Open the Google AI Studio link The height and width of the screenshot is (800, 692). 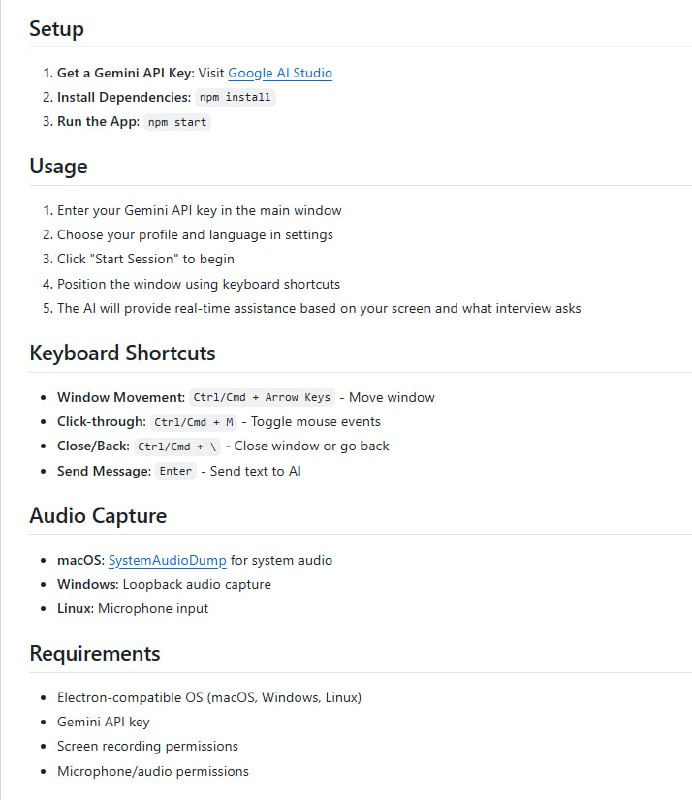tap(280, 73)
